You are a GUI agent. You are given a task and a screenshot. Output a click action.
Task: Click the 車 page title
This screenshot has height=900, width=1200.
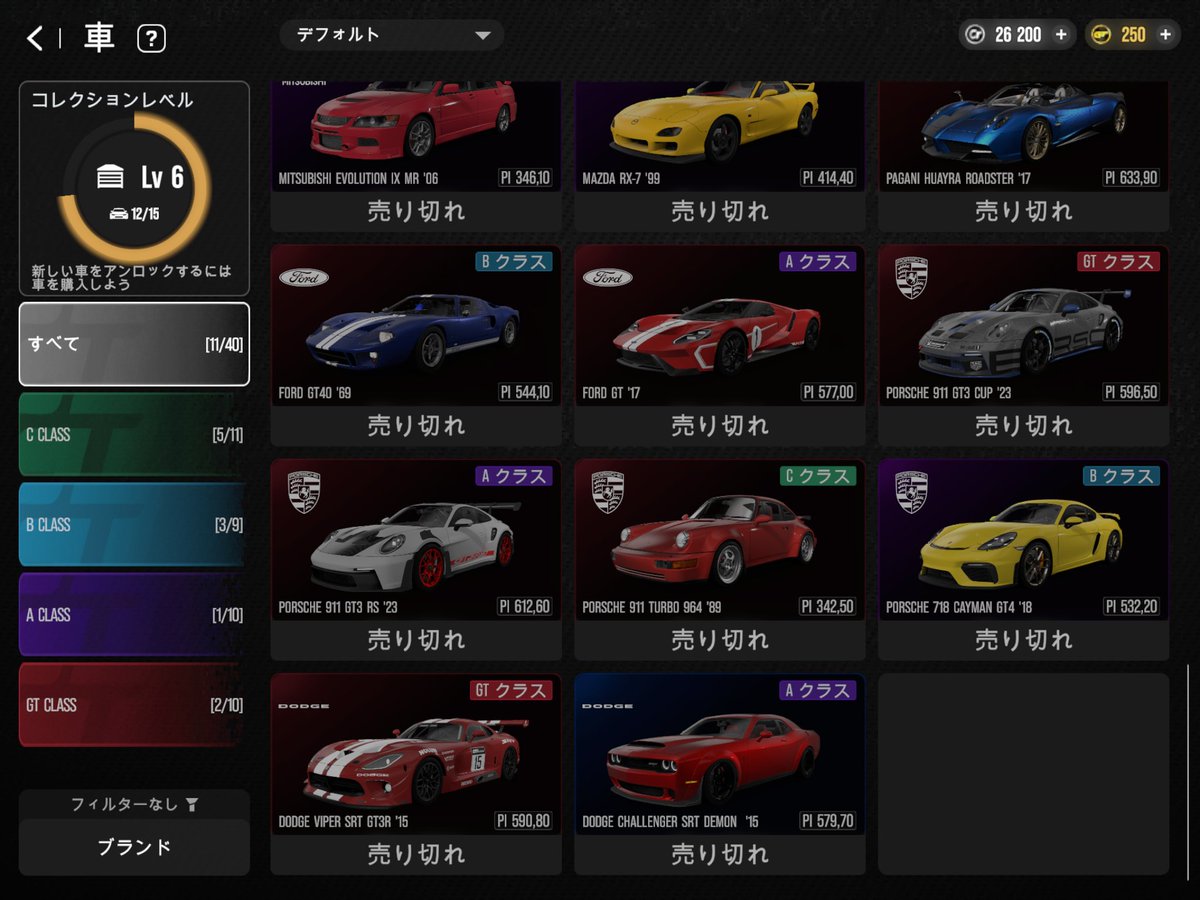pos(99,38)
